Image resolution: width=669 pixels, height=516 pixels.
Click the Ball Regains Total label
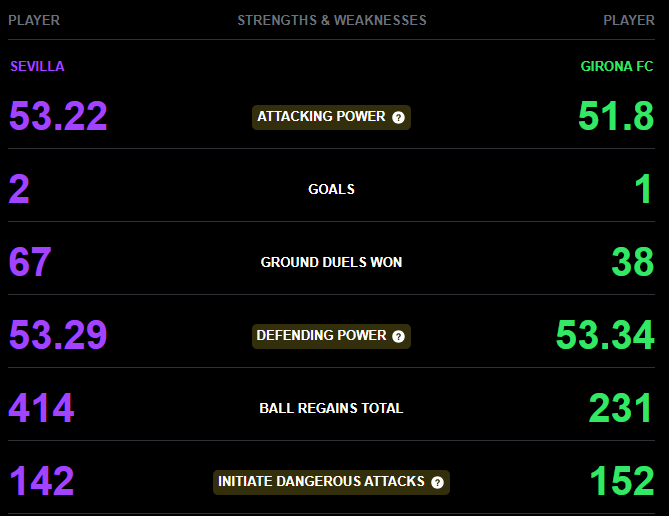tap(331, 408)
